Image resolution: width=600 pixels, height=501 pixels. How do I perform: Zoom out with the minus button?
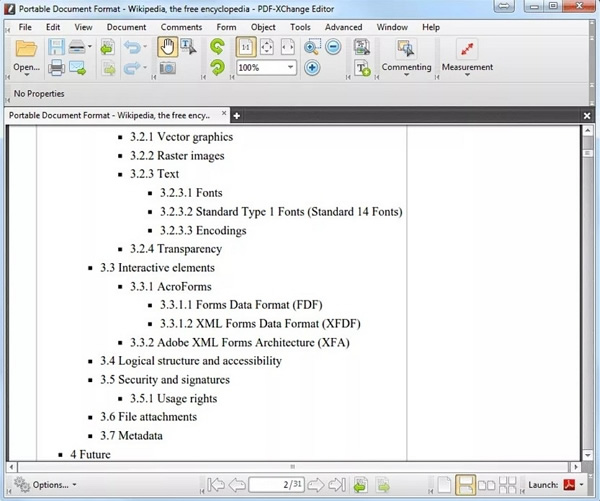pos(333,47)
